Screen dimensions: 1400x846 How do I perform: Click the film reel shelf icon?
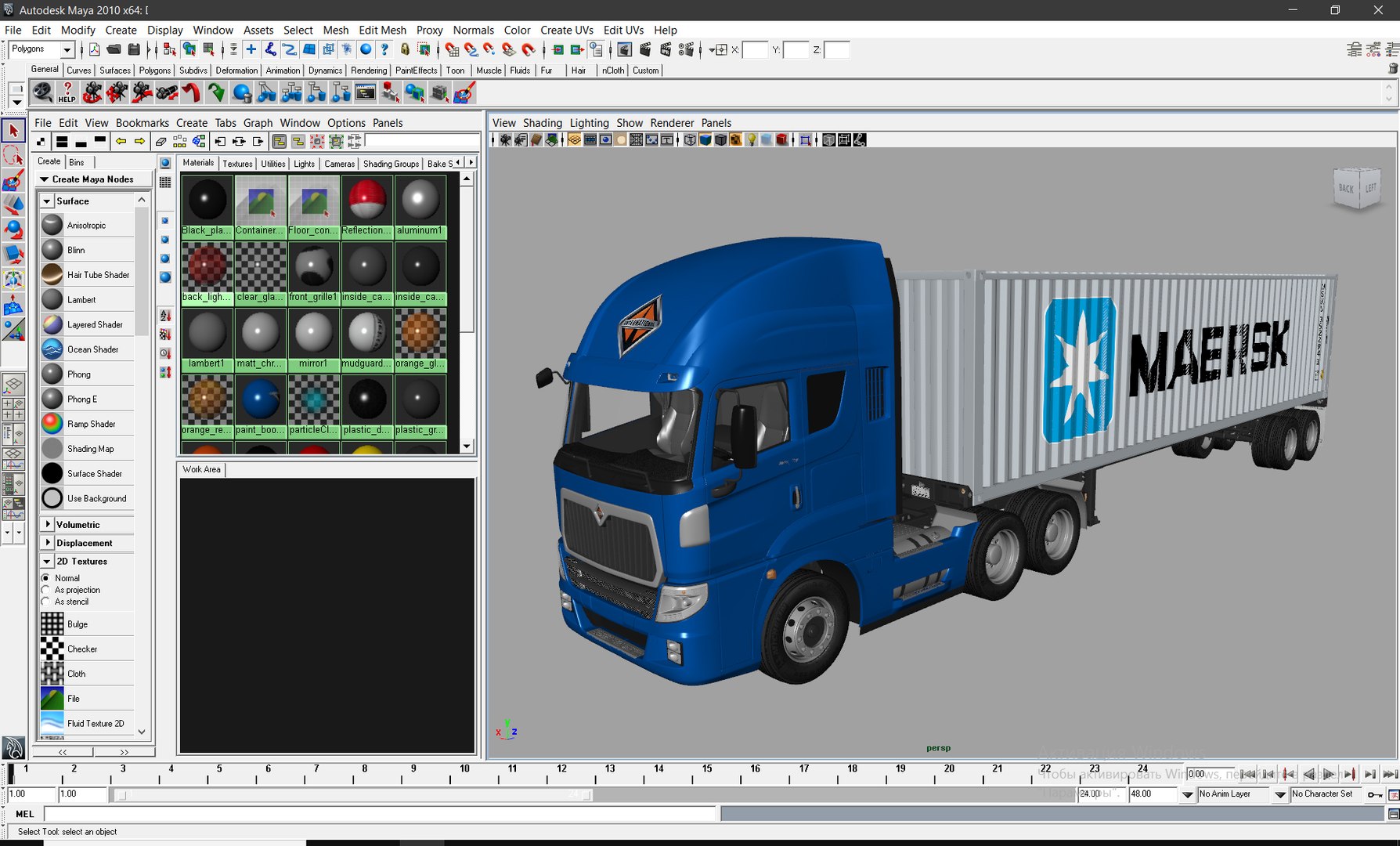point(42,92)
